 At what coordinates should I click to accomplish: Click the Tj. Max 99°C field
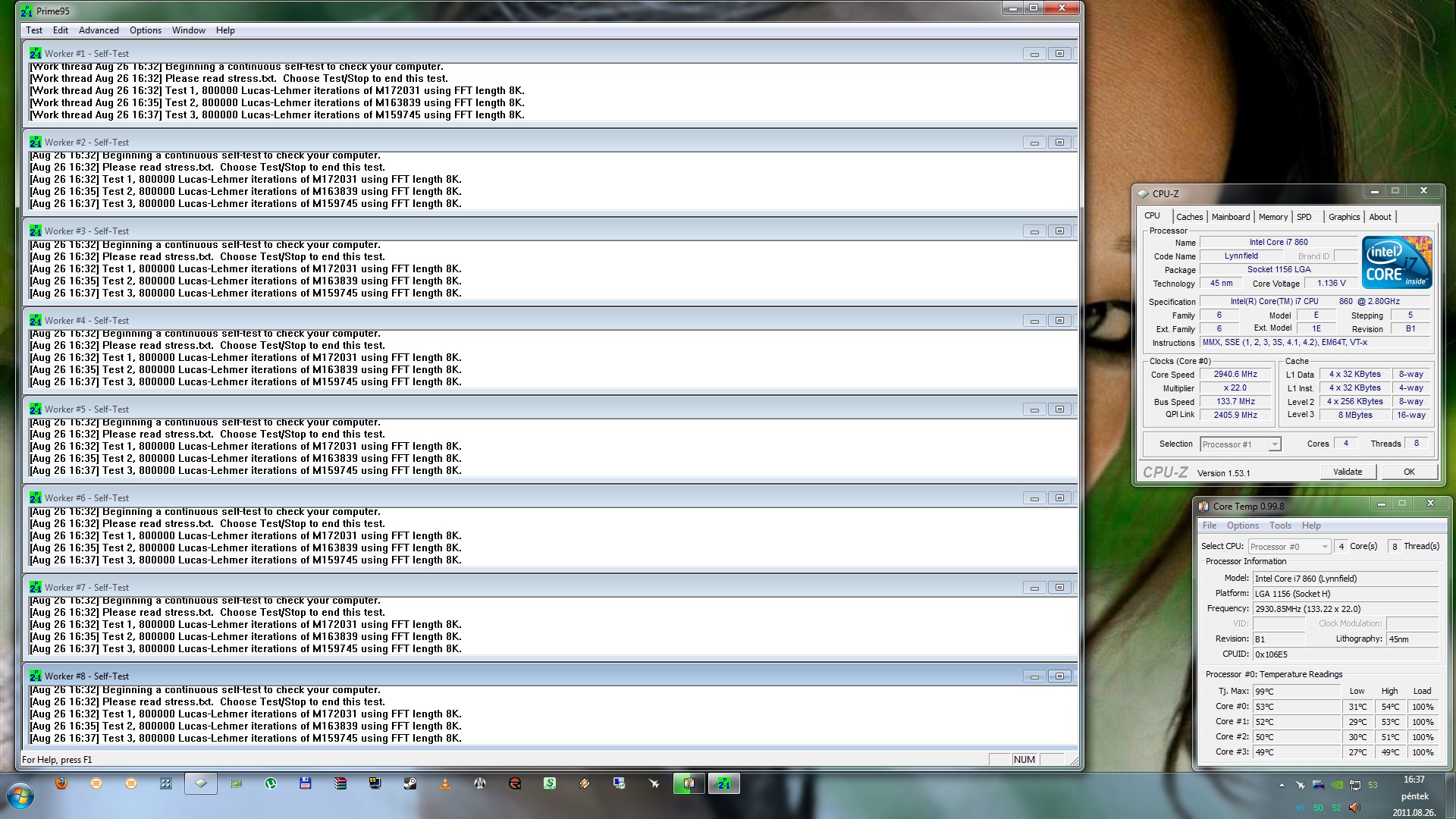1297,692
